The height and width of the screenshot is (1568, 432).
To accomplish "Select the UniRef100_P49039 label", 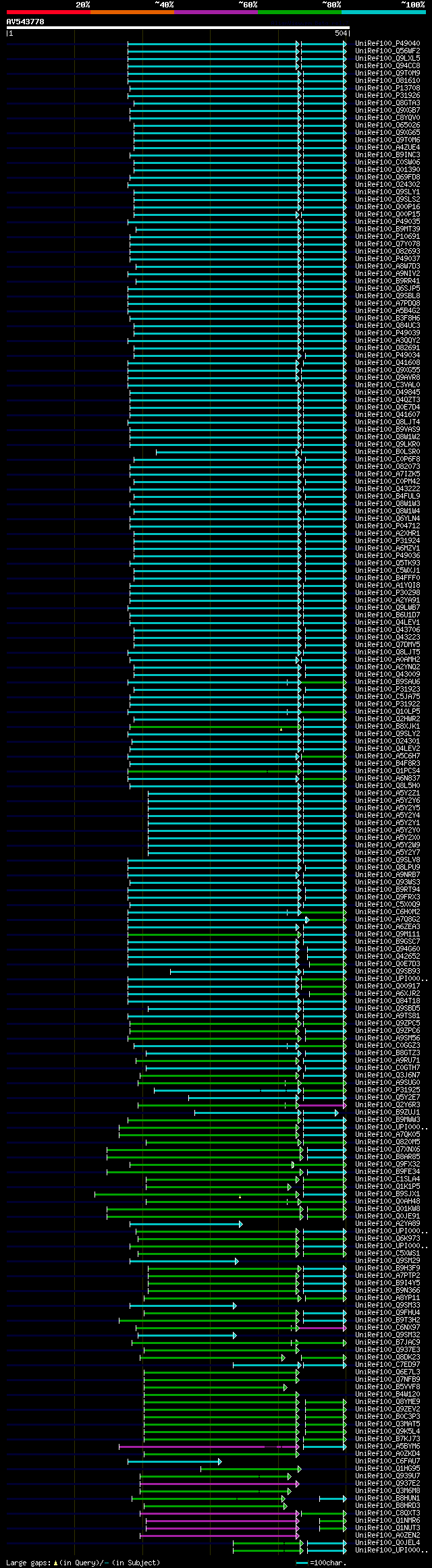I will [x=387, y=333].
